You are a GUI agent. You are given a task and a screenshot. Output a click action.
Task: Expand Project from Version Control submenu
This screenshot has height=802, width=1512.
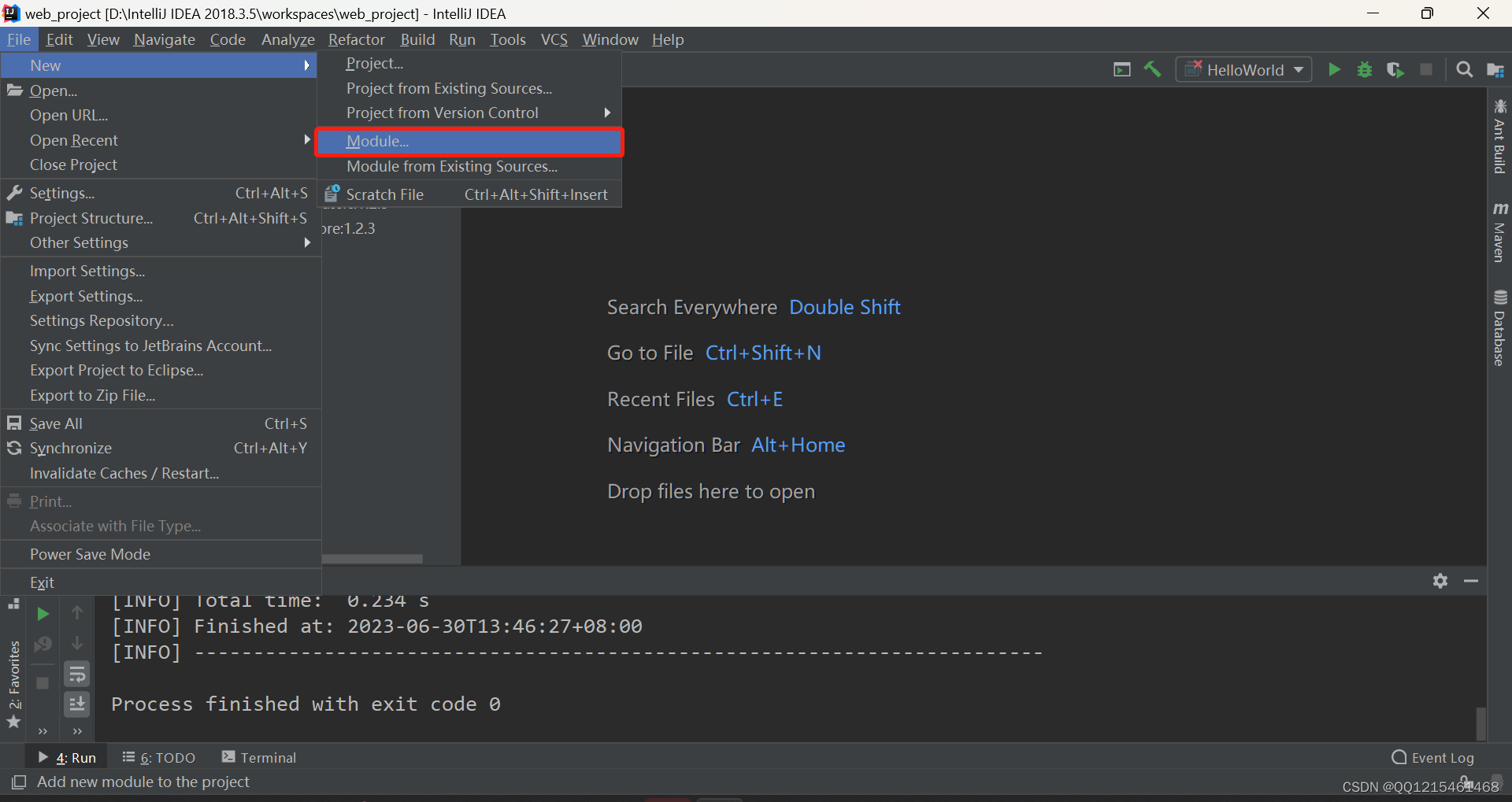click(x=469, y=113)
